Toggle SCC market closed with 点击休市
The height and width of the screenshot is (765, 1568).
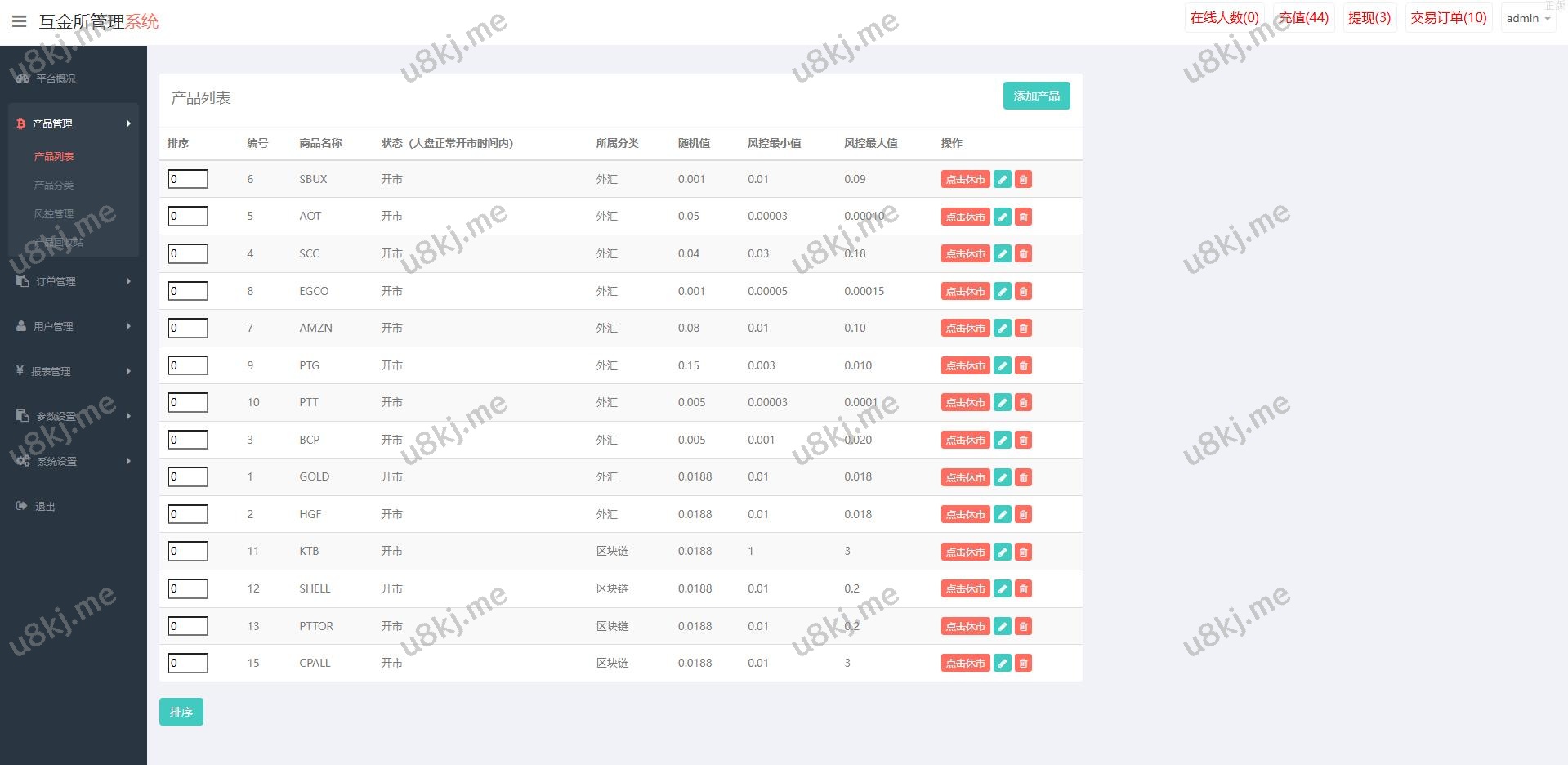(x=965, y=254)
